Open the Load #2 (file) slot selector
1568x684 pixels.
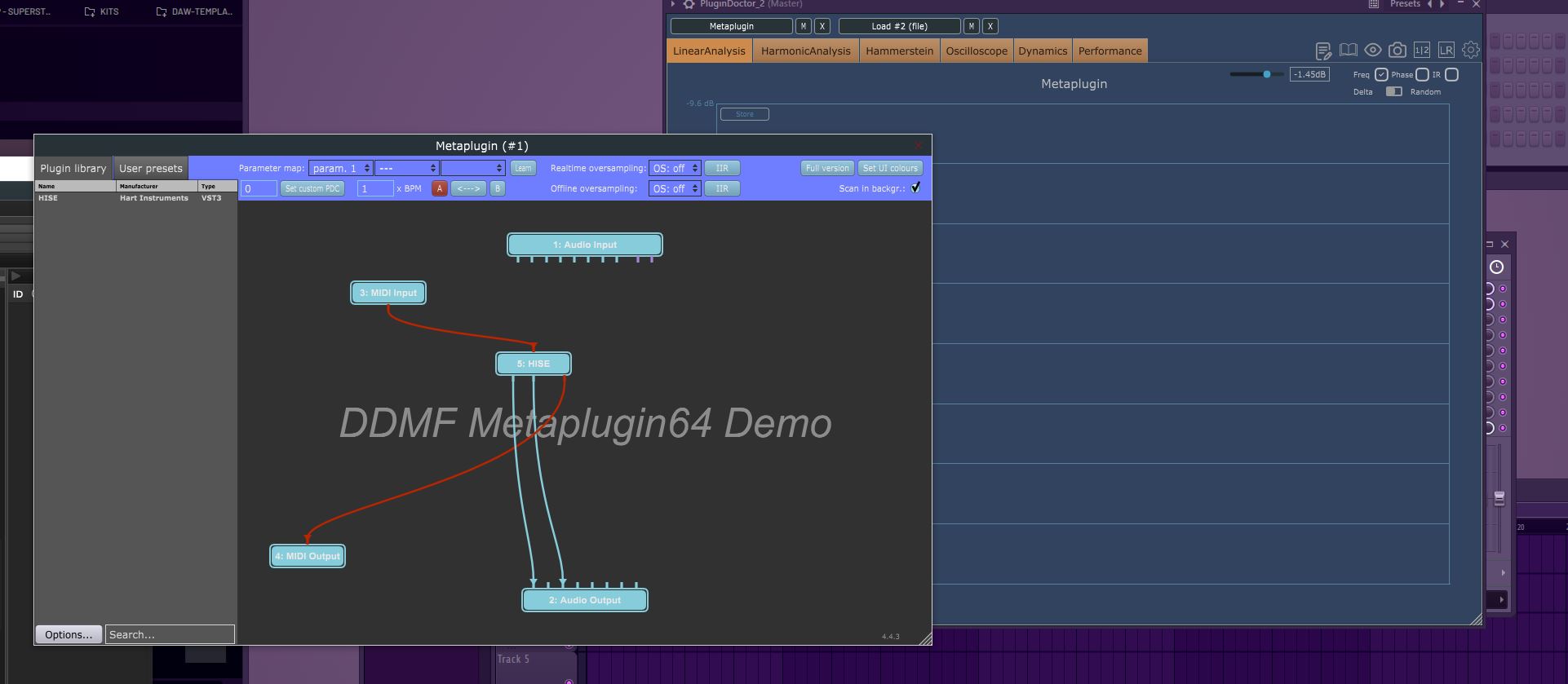coord(899,26)
